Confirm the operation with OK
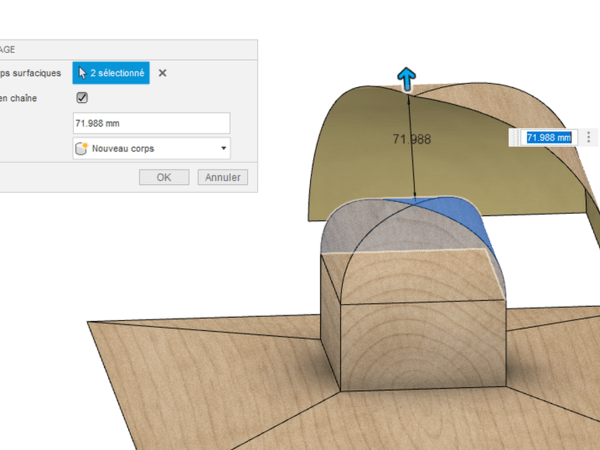600x450 pixels. click(164, 177)
